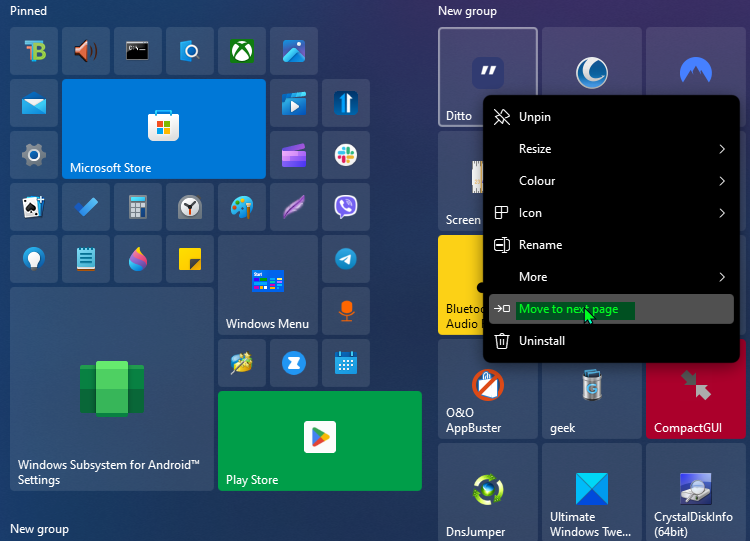This screenshot has width=750, height=541.
Task: Open the To Do checkmark tile
Action: [x=86, y=207]
